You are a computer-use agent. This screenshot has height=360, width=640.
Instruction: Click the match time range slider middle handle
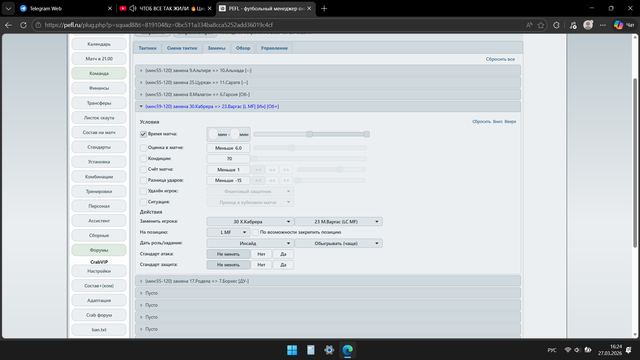click(x=309, y=134)
